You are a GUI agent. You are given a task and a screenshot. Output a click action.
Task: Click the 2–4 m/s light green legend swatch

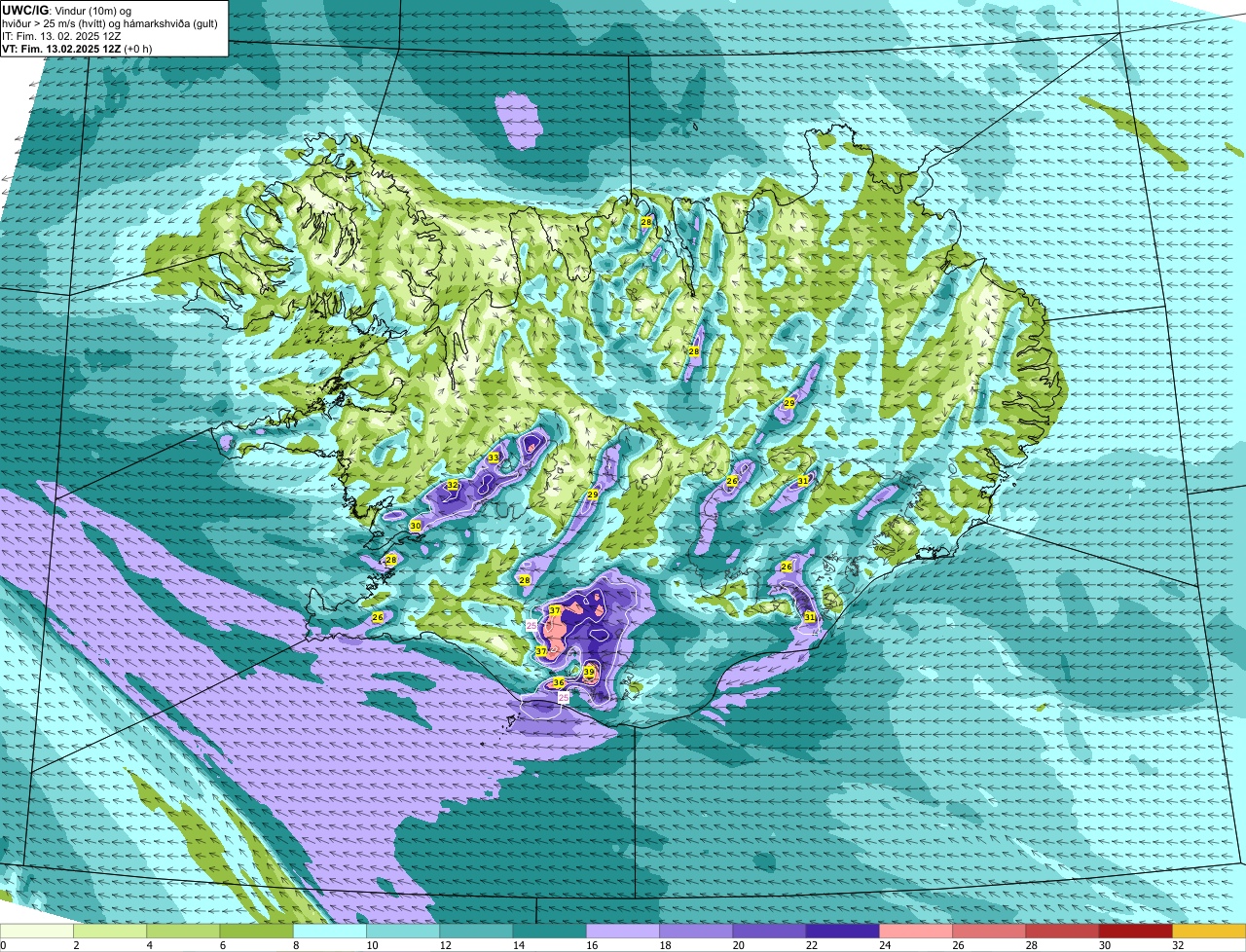pyautogui.click(x=110, y=931)
